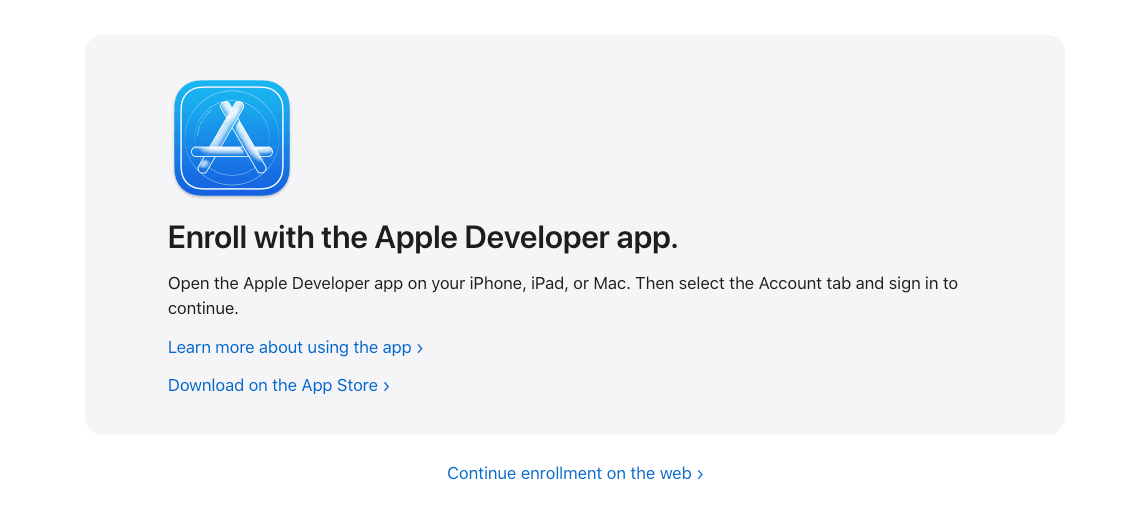Click heading 'Enroll with the Apple Developer app.'
Screen dimensions: 1128x525
[x=423, y=237]
